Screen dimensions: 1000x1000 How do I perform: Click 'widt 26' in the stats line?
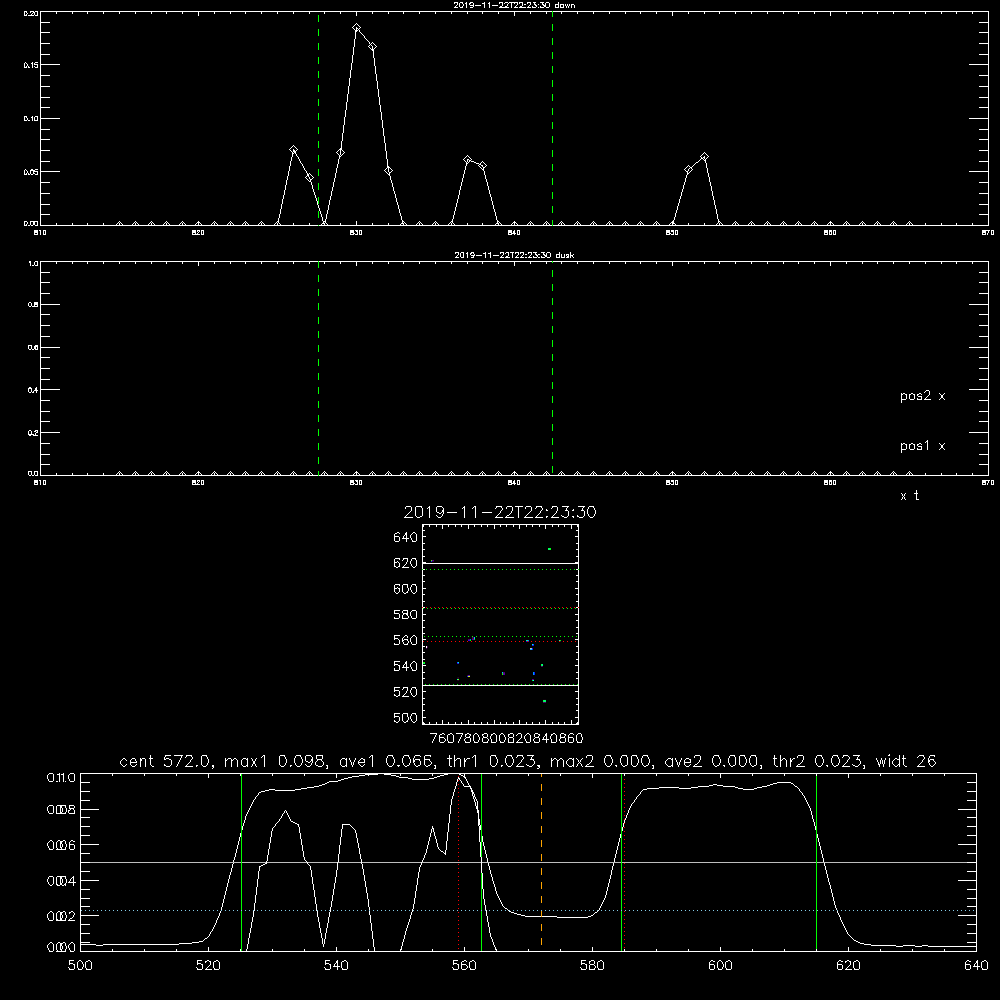click(906, 761)
